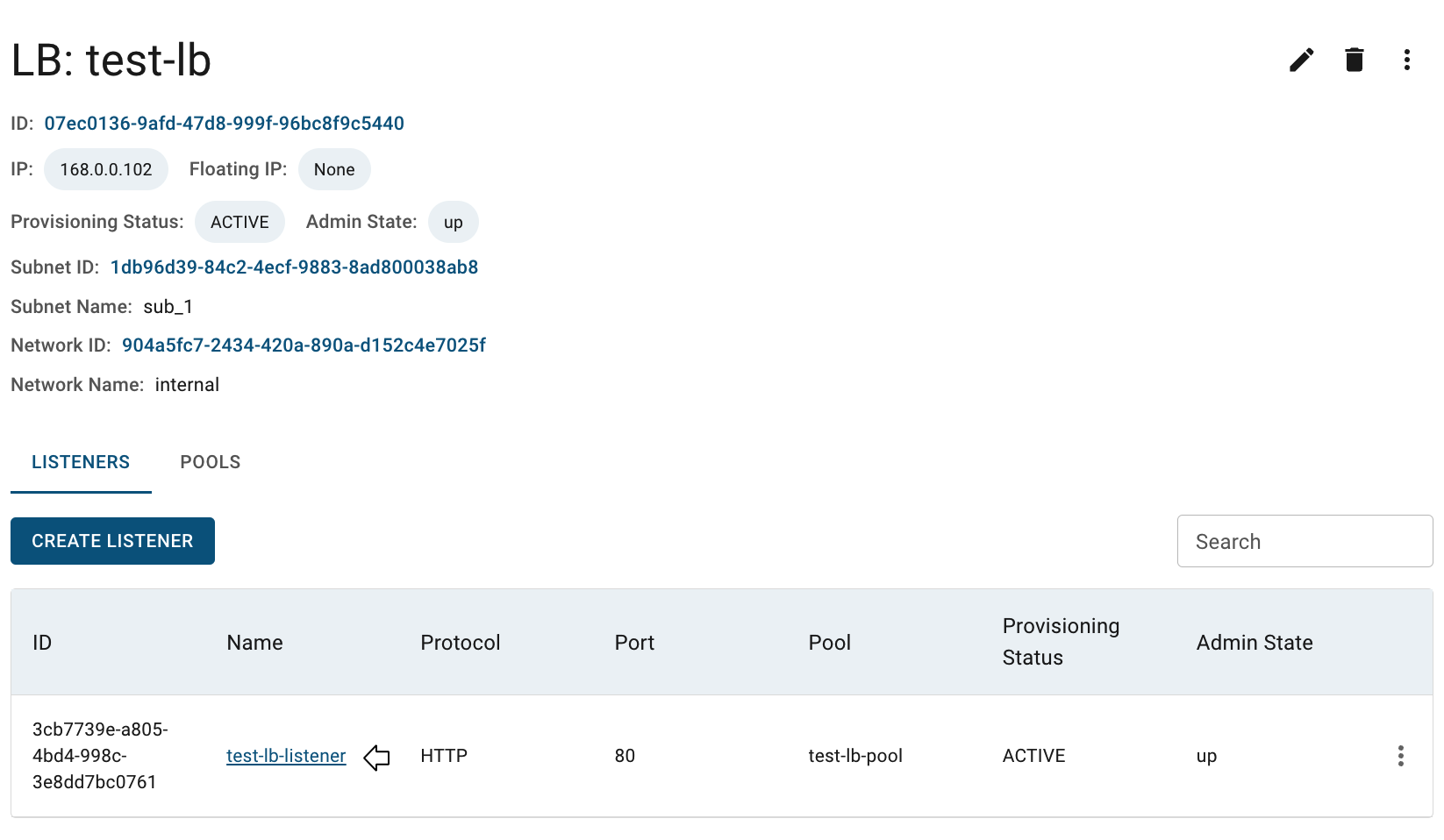This screenshot has height=840, width=1444.
Task: Click the trash delete icon for load balancer
Action: 1354,60
